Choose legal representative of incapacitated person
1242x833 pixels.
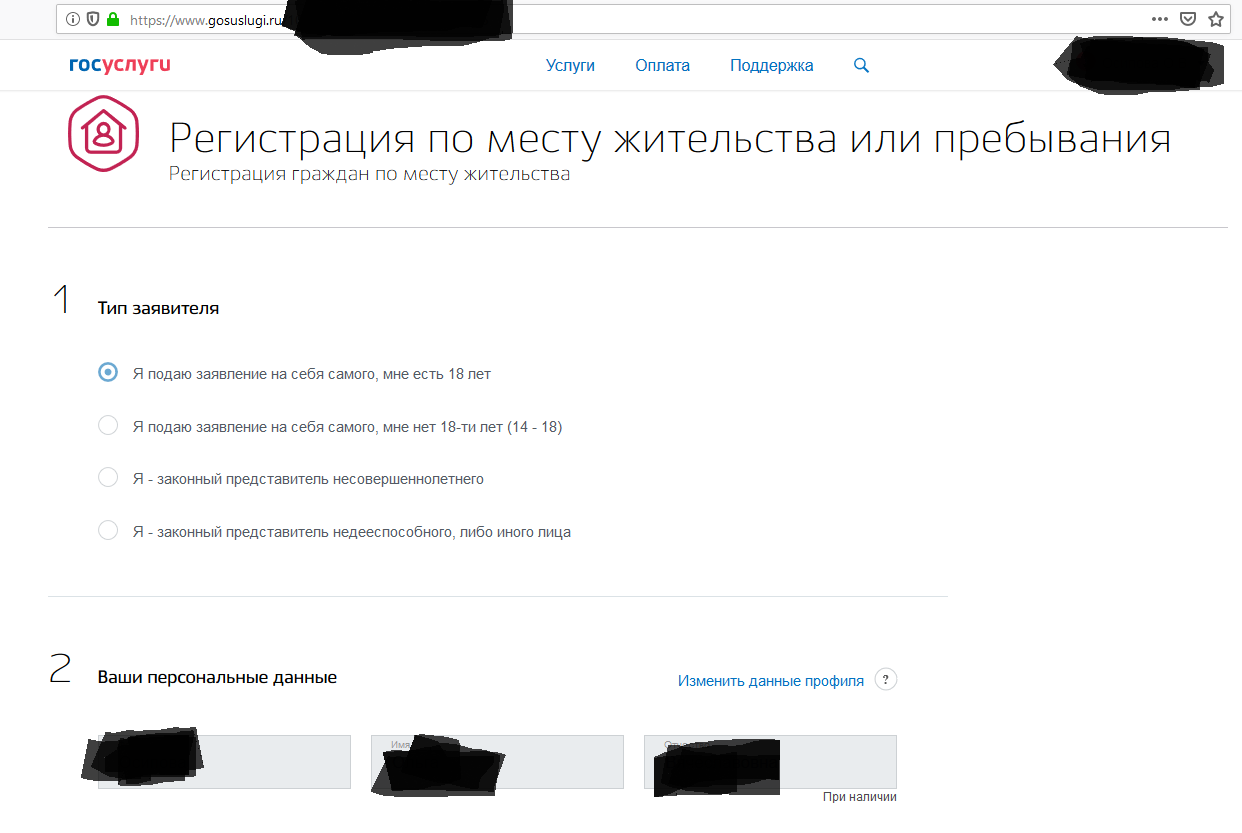(108, 531)
